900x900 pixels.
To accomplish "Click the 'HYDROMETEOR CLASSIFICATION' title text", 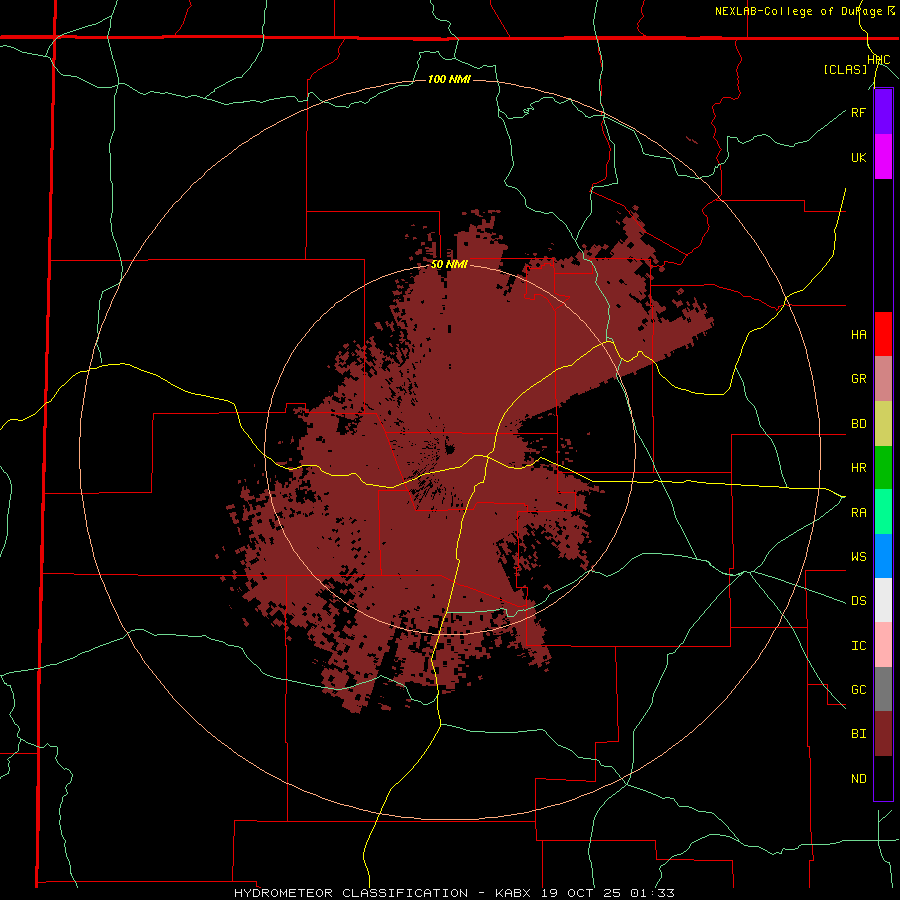I will click(351, 893).
